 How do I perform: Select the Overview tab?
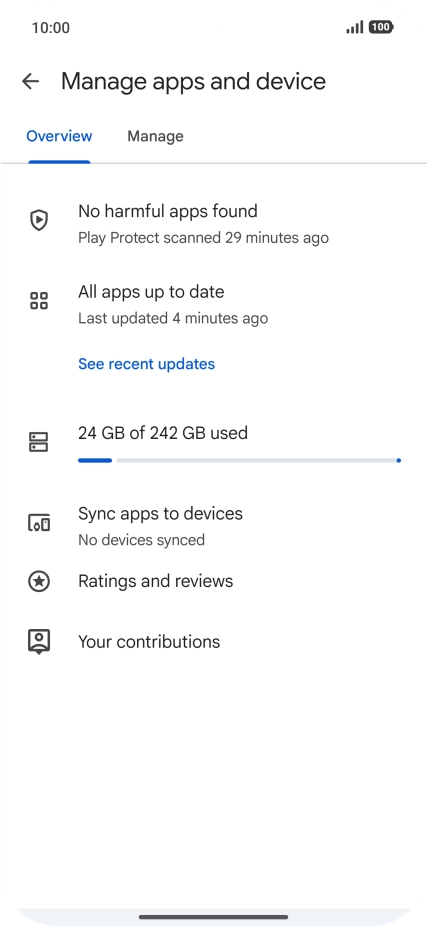tap(59, 136)
